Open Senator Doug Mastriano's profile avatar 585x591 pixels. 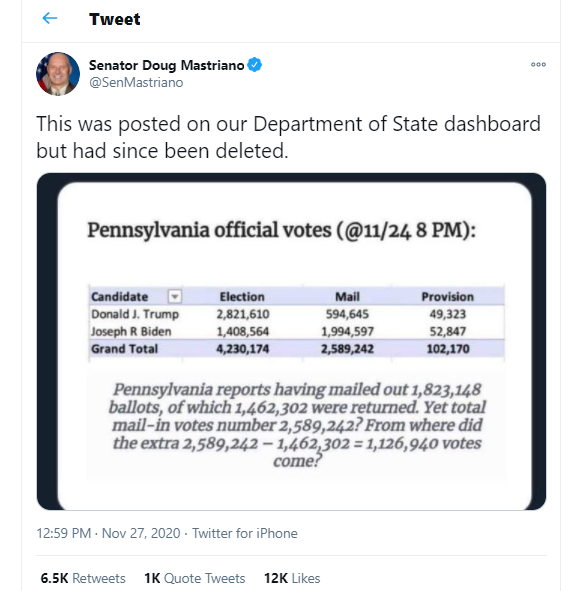(58, 73)
